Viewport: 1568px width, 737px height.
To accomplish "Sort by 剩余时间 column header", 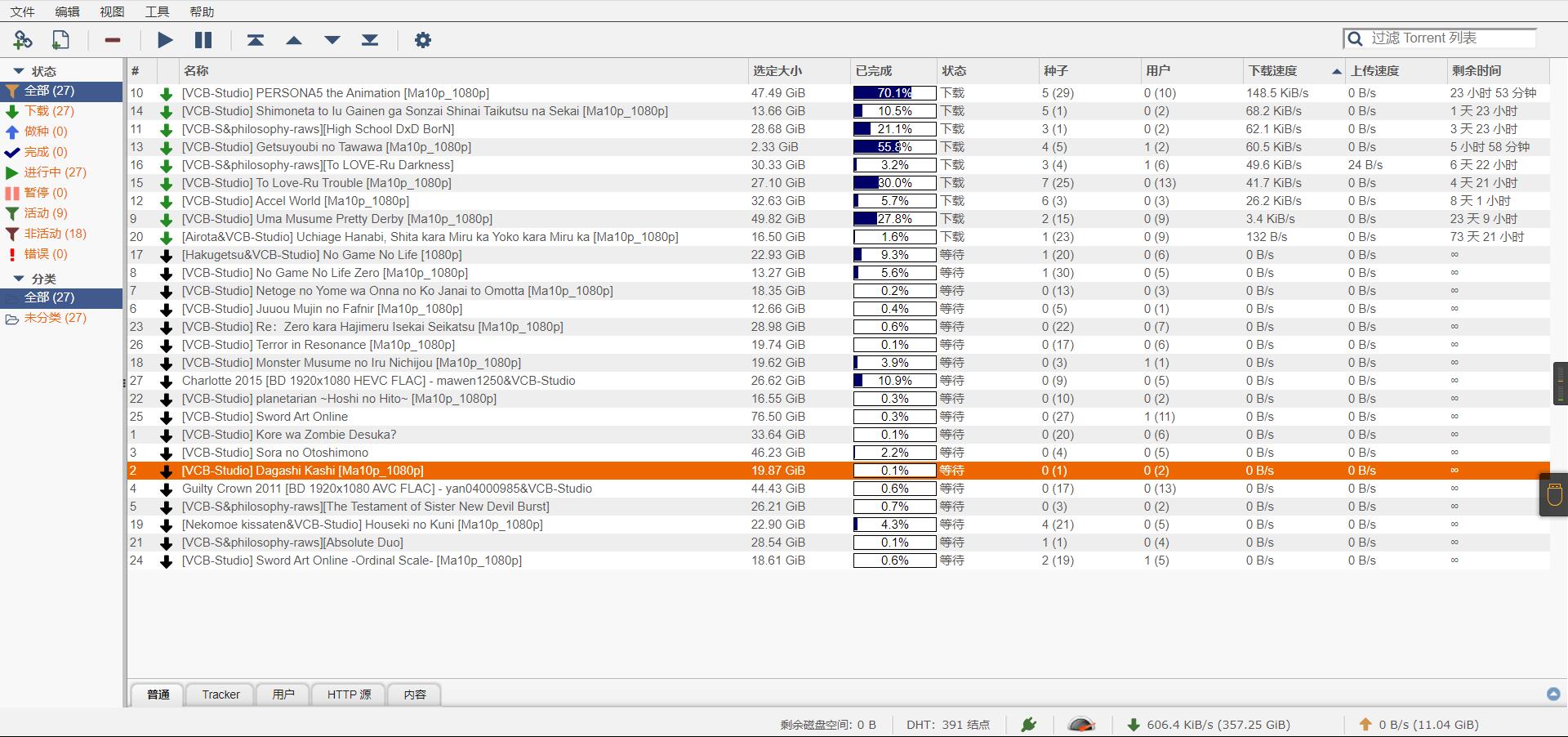I will click(x=1498, y=71).
